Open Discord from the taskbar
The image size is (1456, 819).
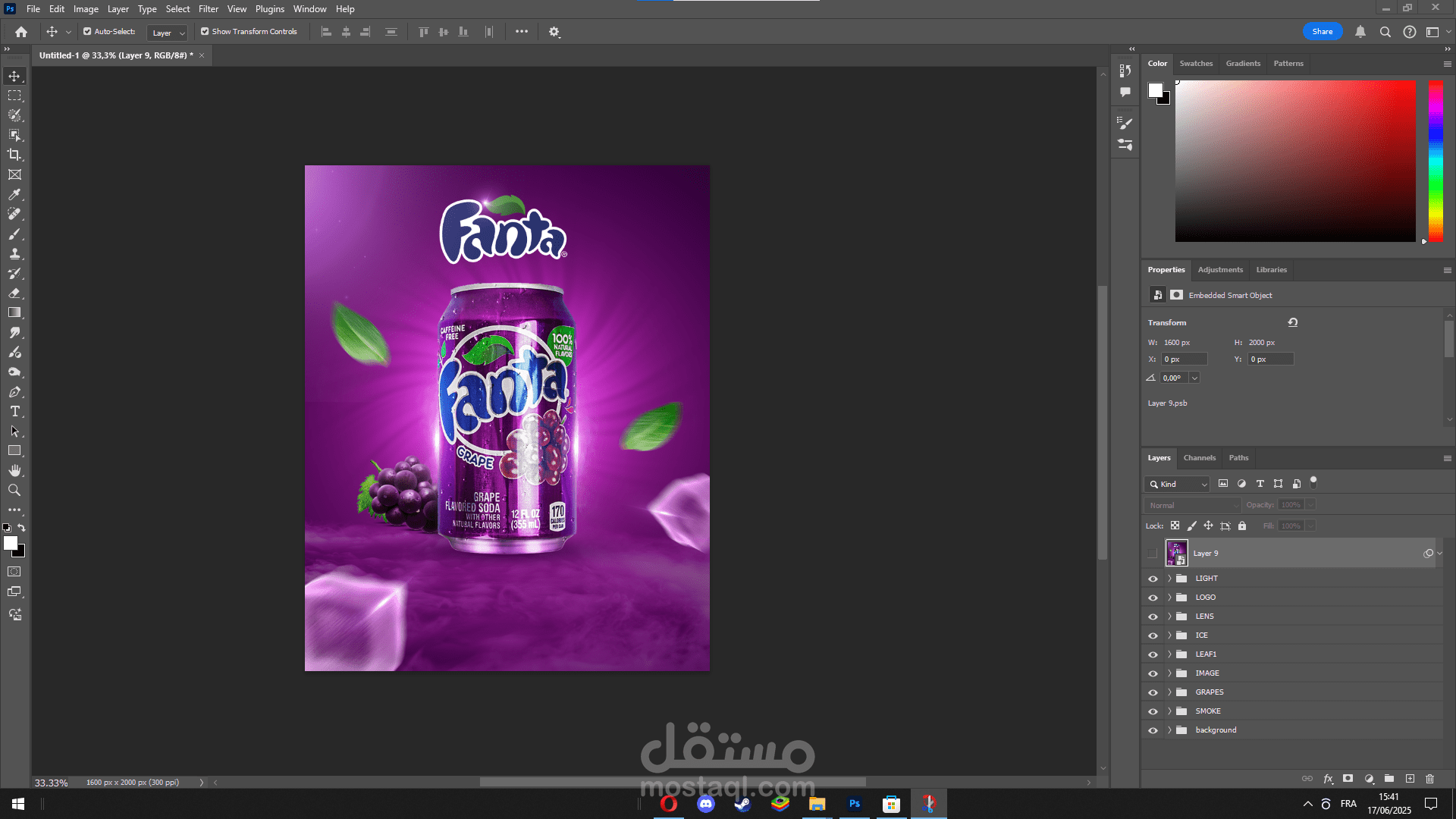[x=706, y=804]
